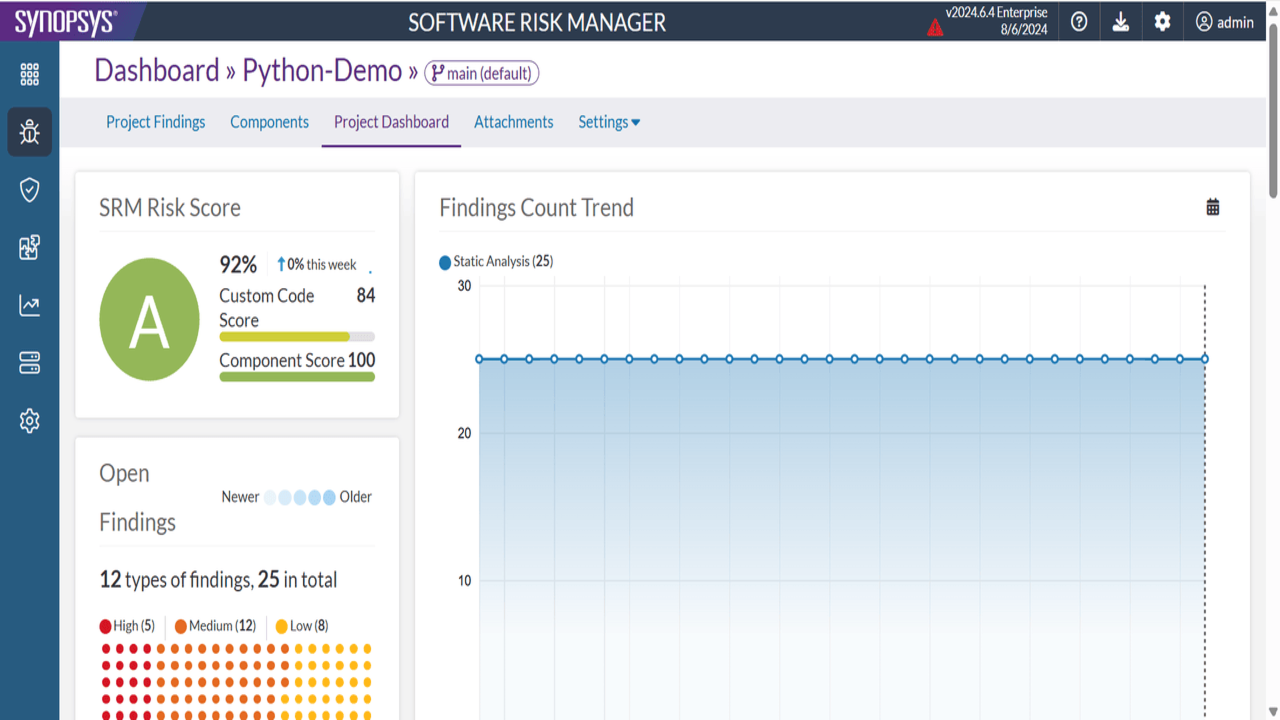Open the shield policies sidebar icon
The image size is (1280, 720).
pos(29,190)
